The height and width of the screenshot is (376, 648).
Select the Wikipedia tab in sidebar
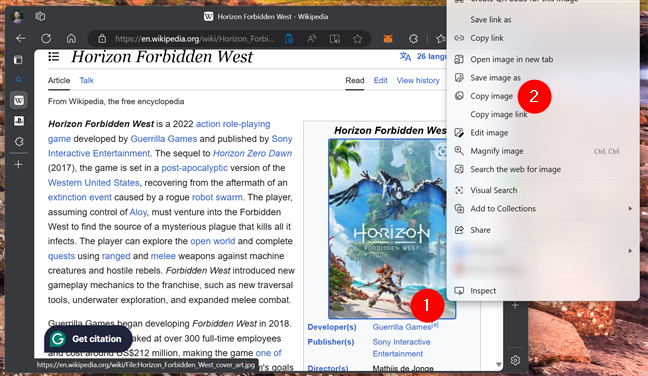click(x=19, y=100)
